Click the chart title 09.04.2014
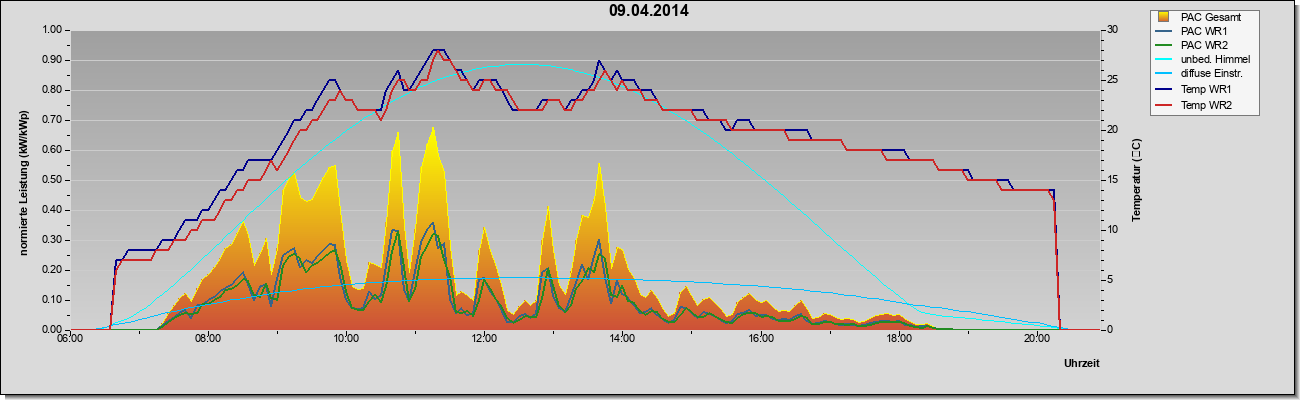Viewport: 1300px width, 400px height. (648, 11)
